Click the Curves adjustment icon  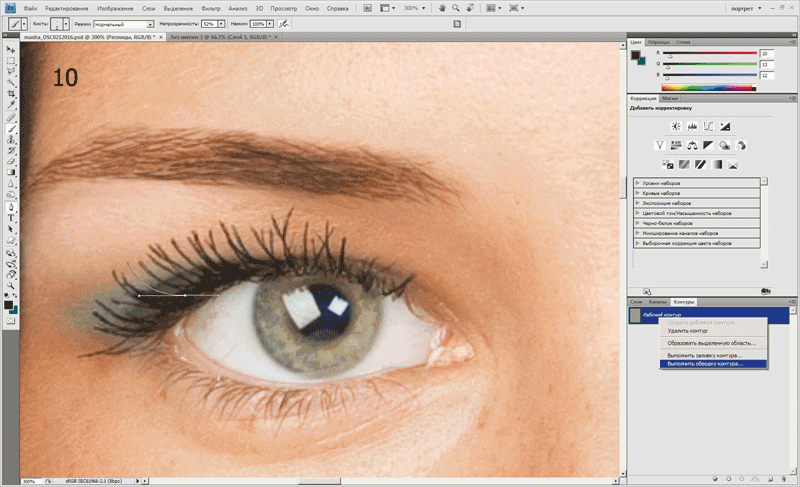[x=708, y=126]
